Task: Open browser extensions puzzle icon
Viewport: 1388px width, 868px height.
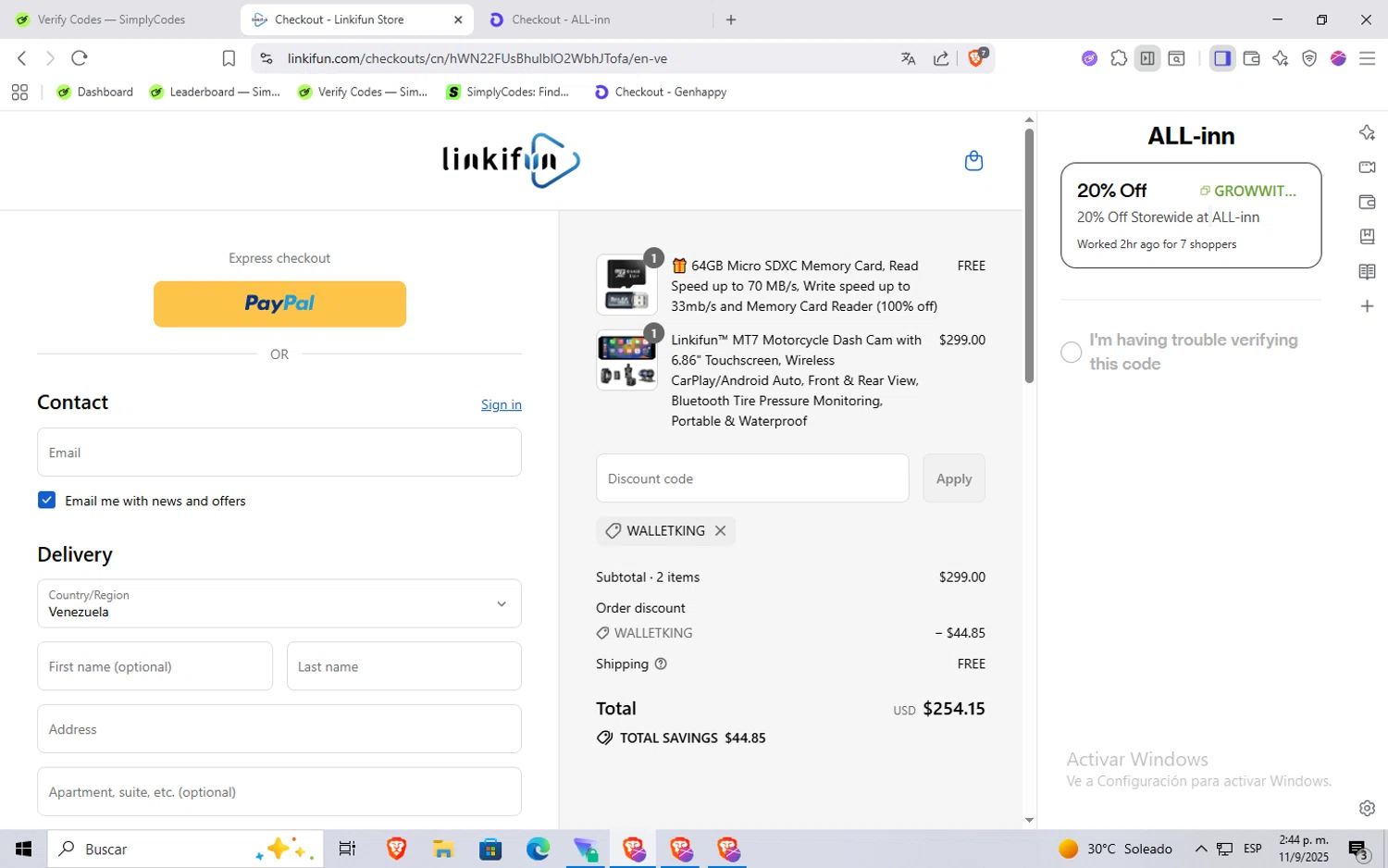Action: click(1119, 58)
